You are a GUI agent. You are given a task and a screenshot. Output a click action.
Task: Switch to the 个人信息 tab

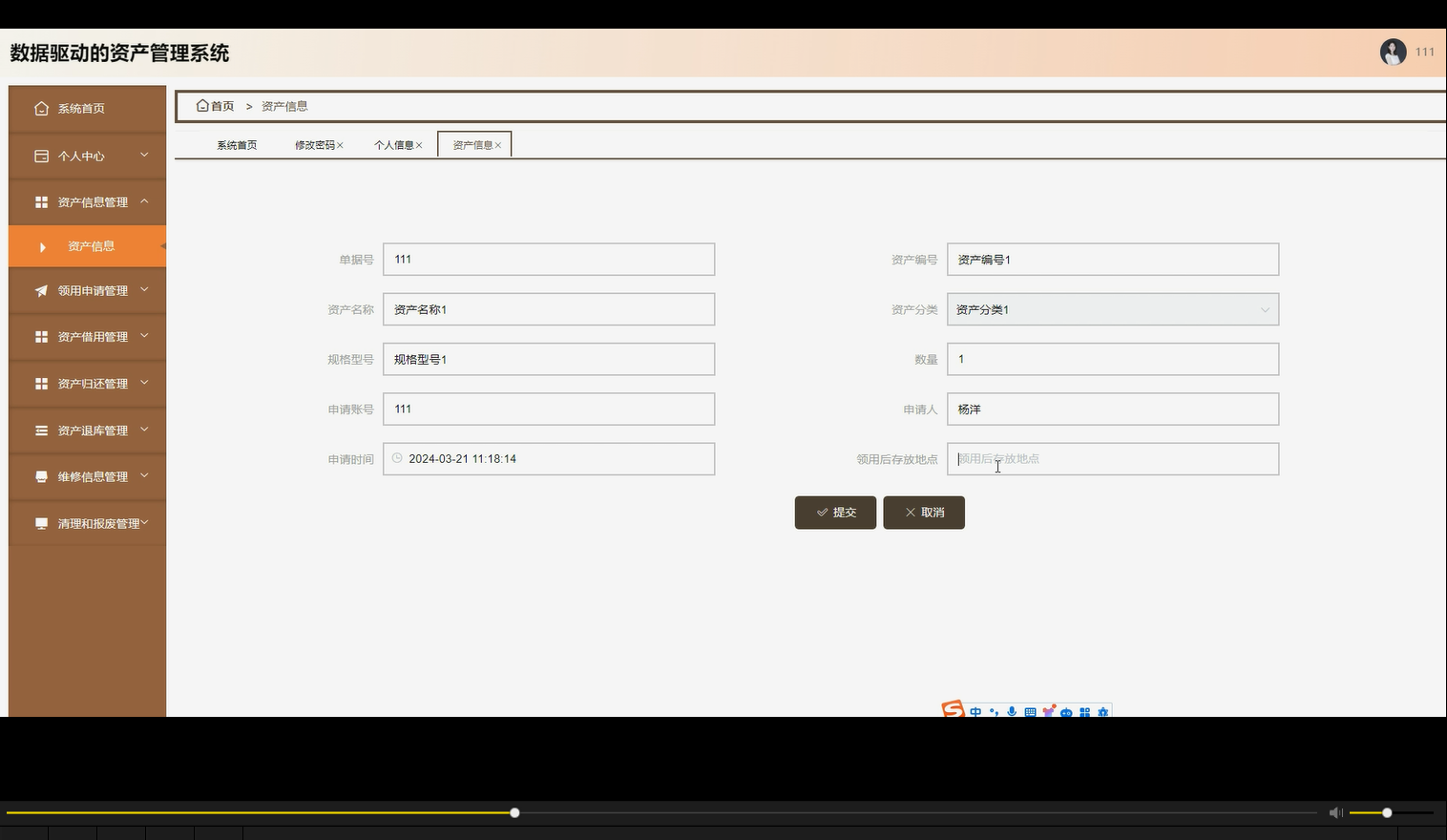point(394,145)
